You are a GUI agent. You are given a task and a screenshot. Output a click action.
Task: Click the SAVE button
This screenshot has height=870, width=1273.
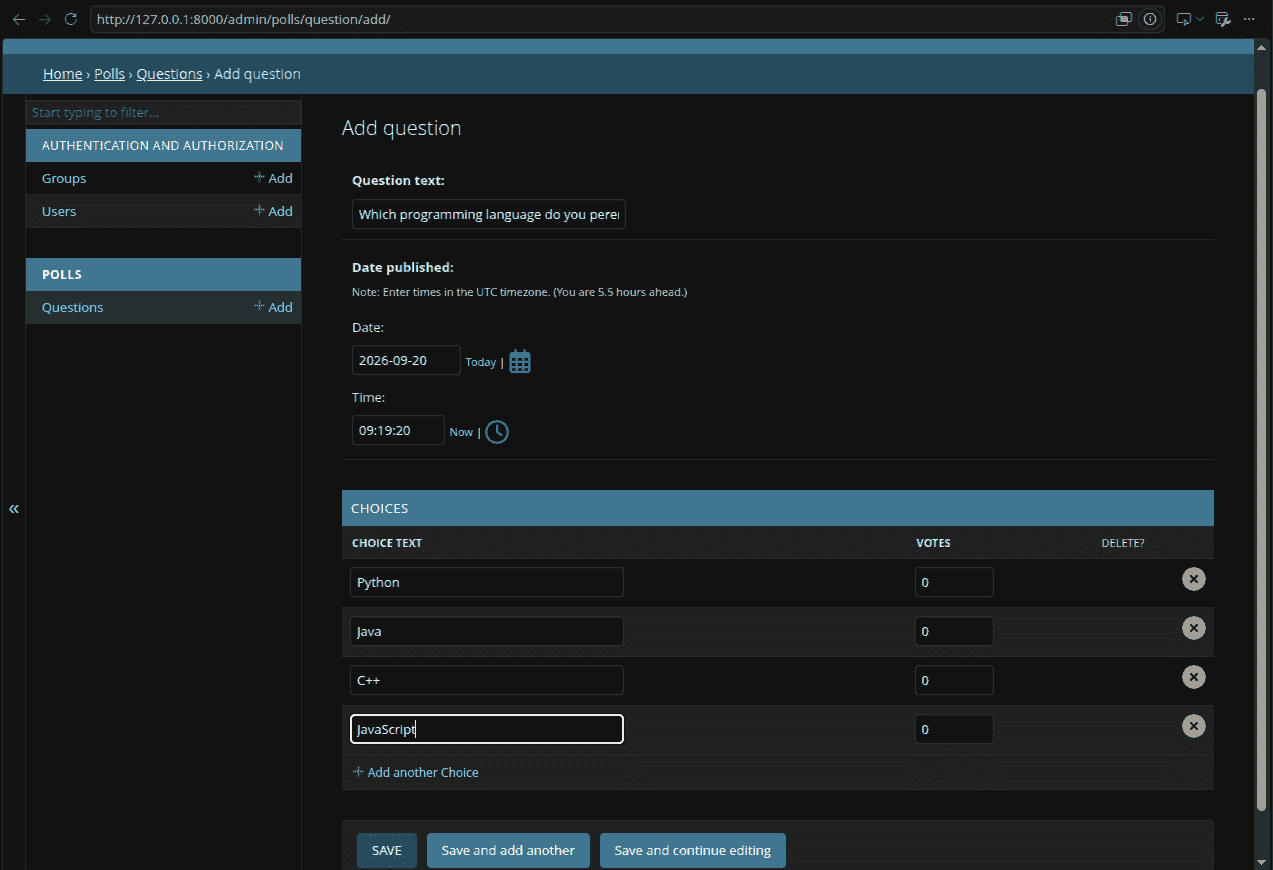click(387, 851)
